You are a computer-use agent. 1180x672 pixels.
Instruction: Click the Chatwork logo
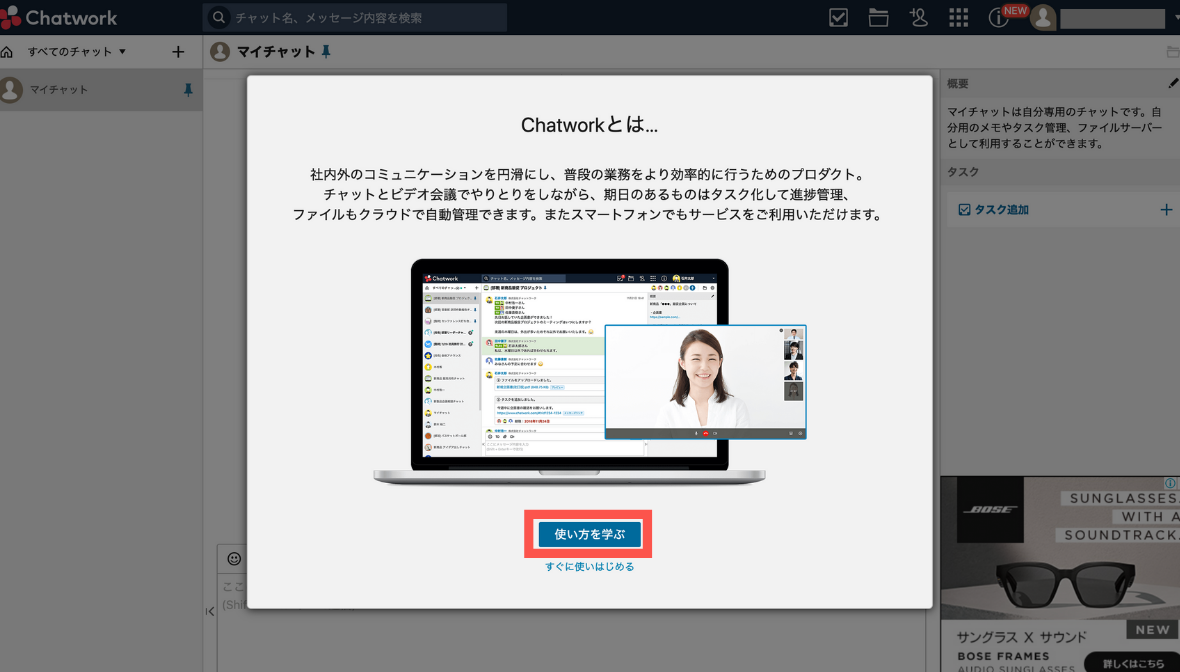point(59,17)
